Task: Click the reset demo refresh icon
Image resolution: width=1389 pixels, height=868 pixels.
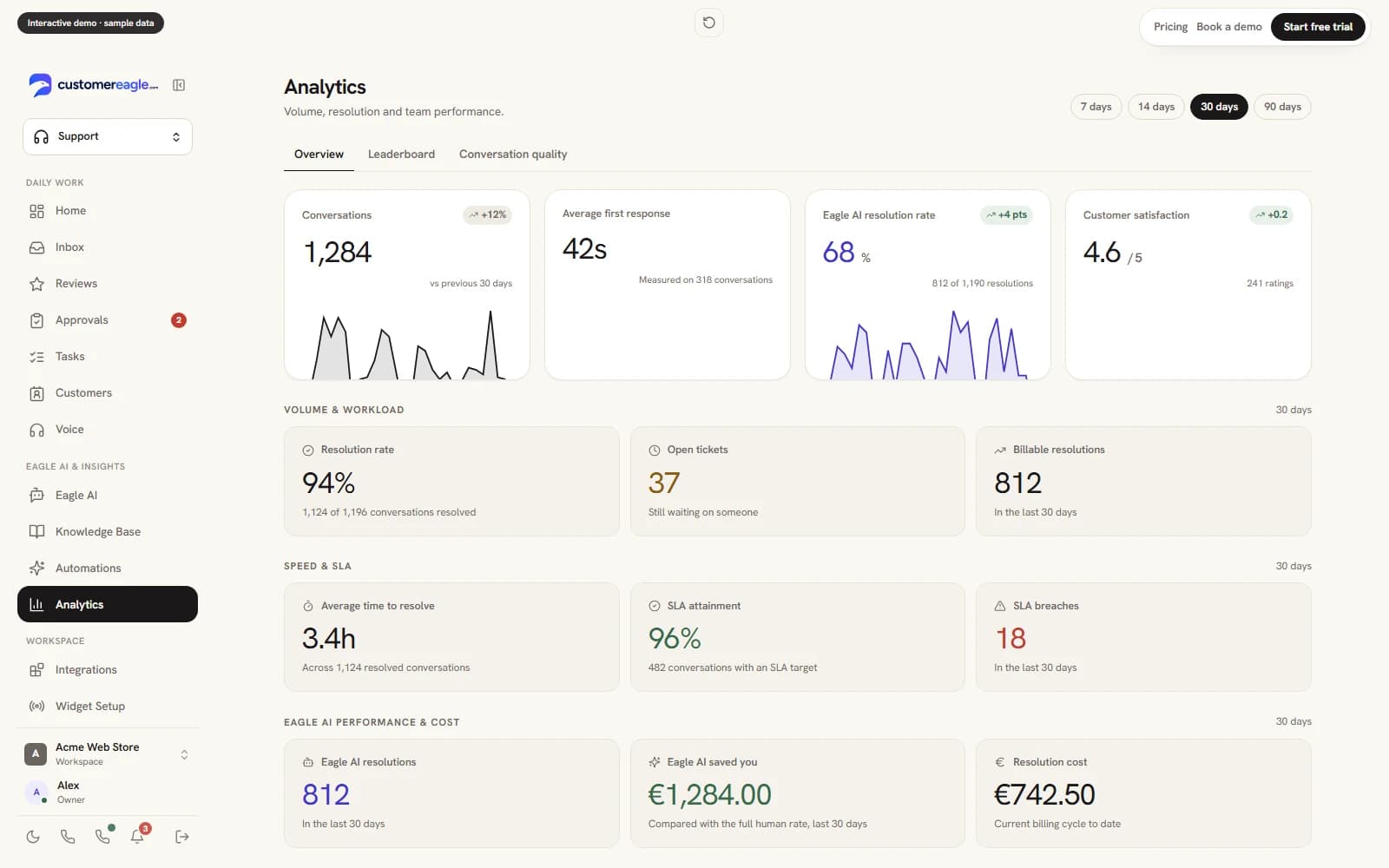Action: [709, 23]
